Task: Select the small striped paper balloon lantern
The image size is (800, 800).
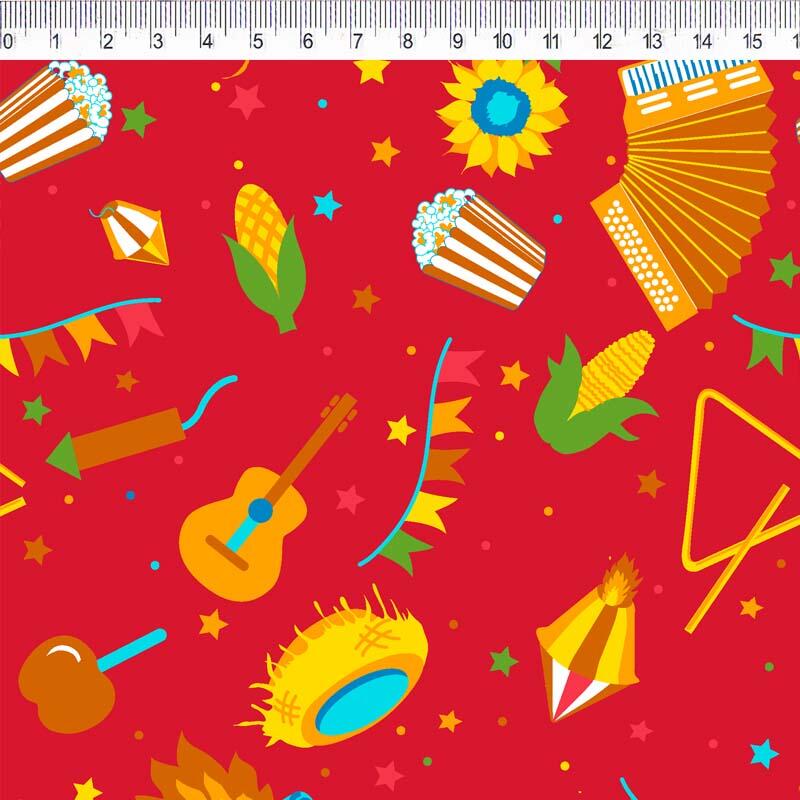Action: click(x=135, y=233)
